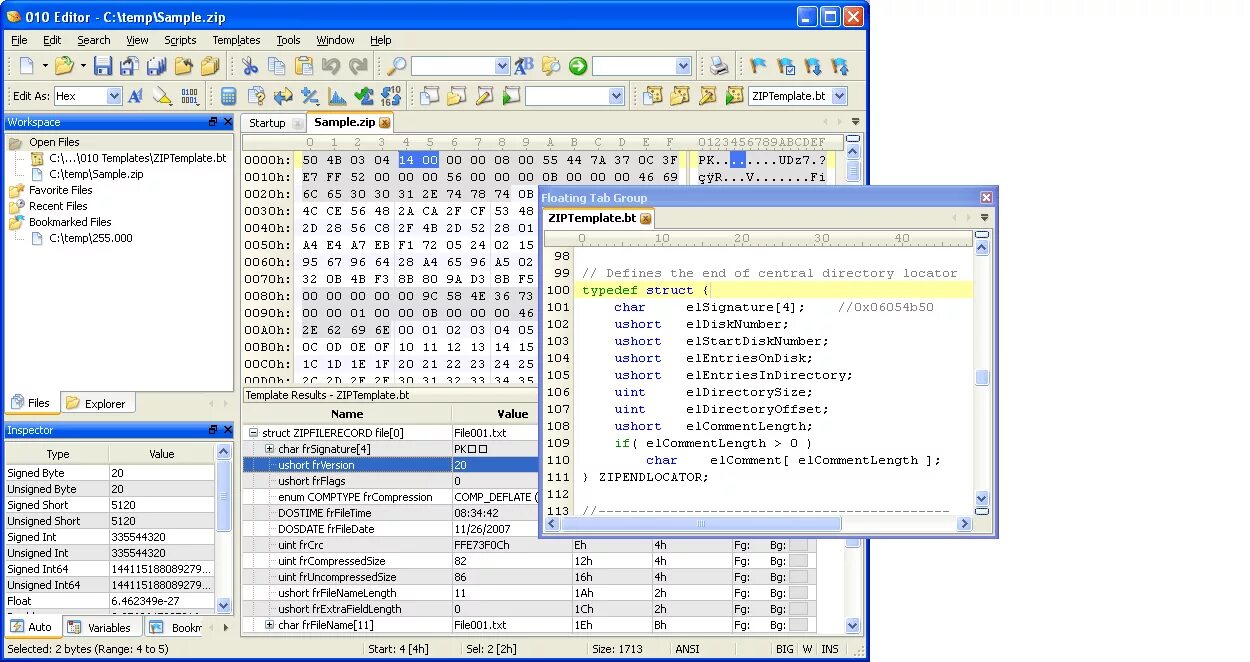Toggle the BIG endian status indicator
This screenshot has width=1250, height=662.
tap(785, 650)
